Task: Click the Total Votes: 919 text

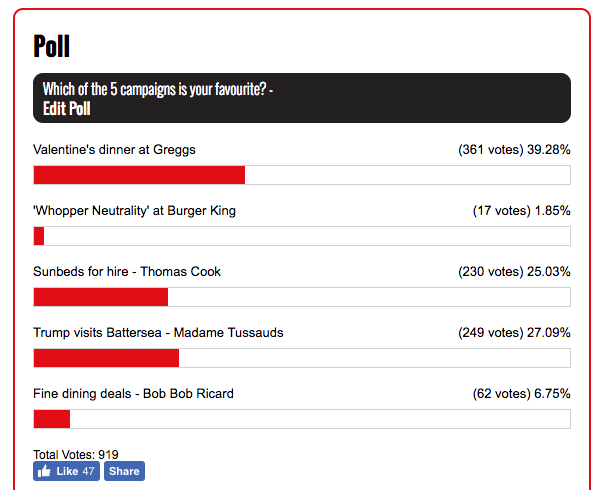Action: point(76,455)
